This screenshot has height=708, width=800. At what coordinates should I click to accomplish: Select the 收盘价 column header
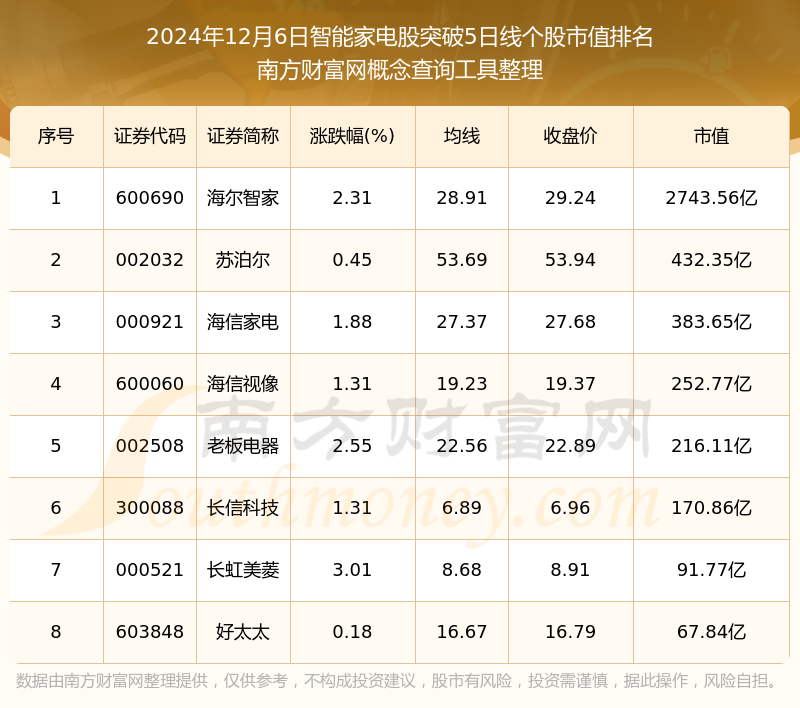(x=570, y=136)
